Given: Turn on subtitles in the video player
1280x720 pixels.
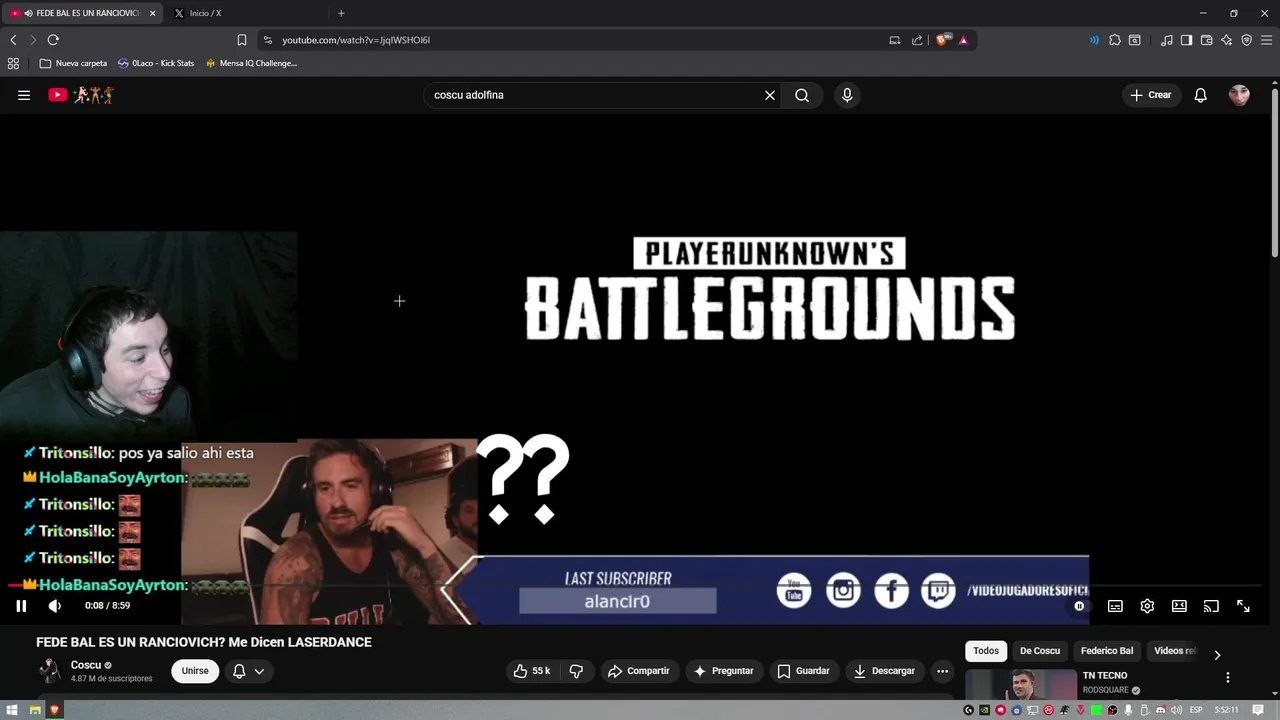Looking at the screenshot, I should click(1115, 606).
